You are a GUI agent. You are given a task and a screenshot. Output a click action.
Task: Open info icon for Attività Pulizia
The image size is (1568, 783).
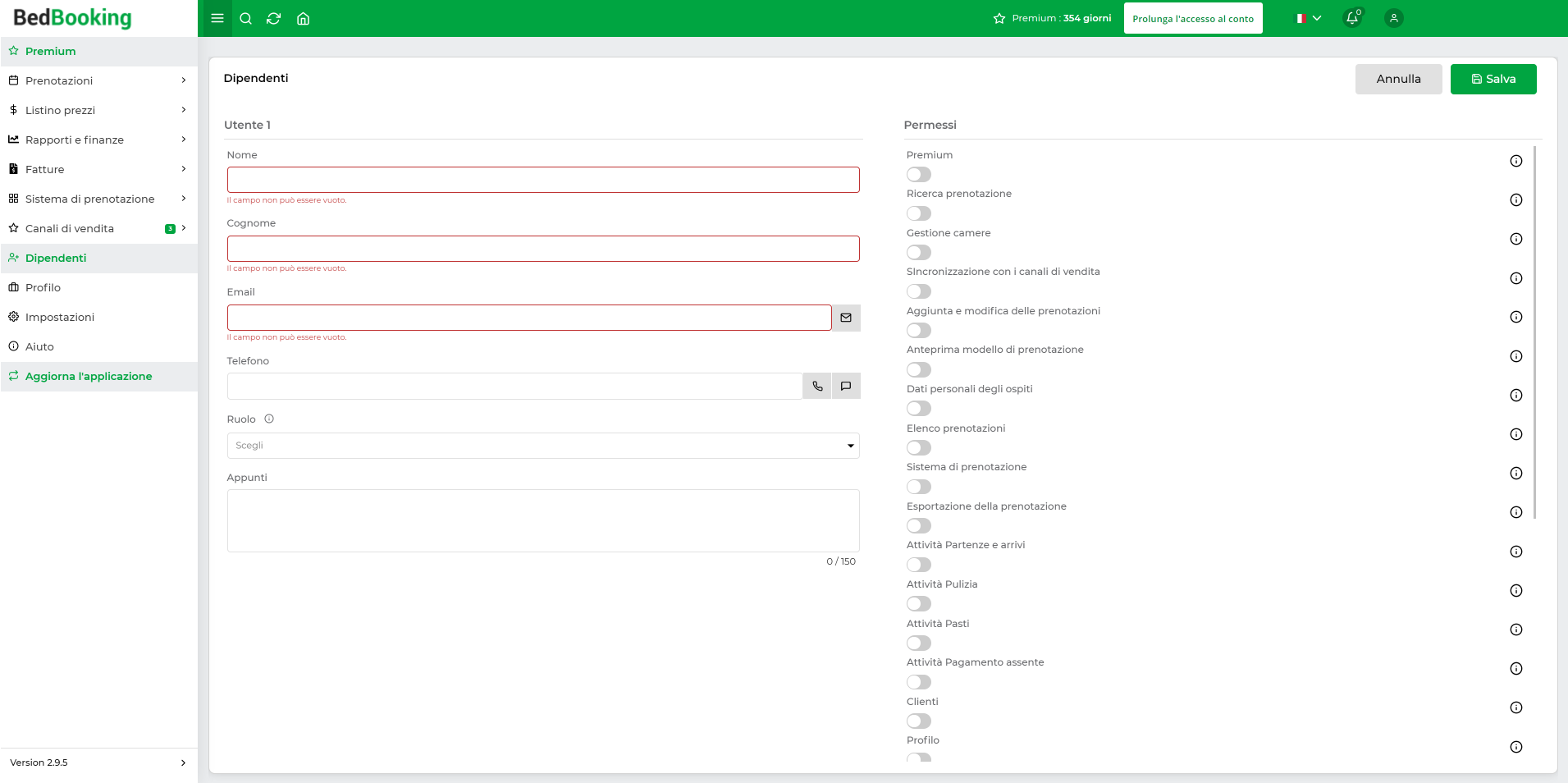click(x=1516, y=590)
